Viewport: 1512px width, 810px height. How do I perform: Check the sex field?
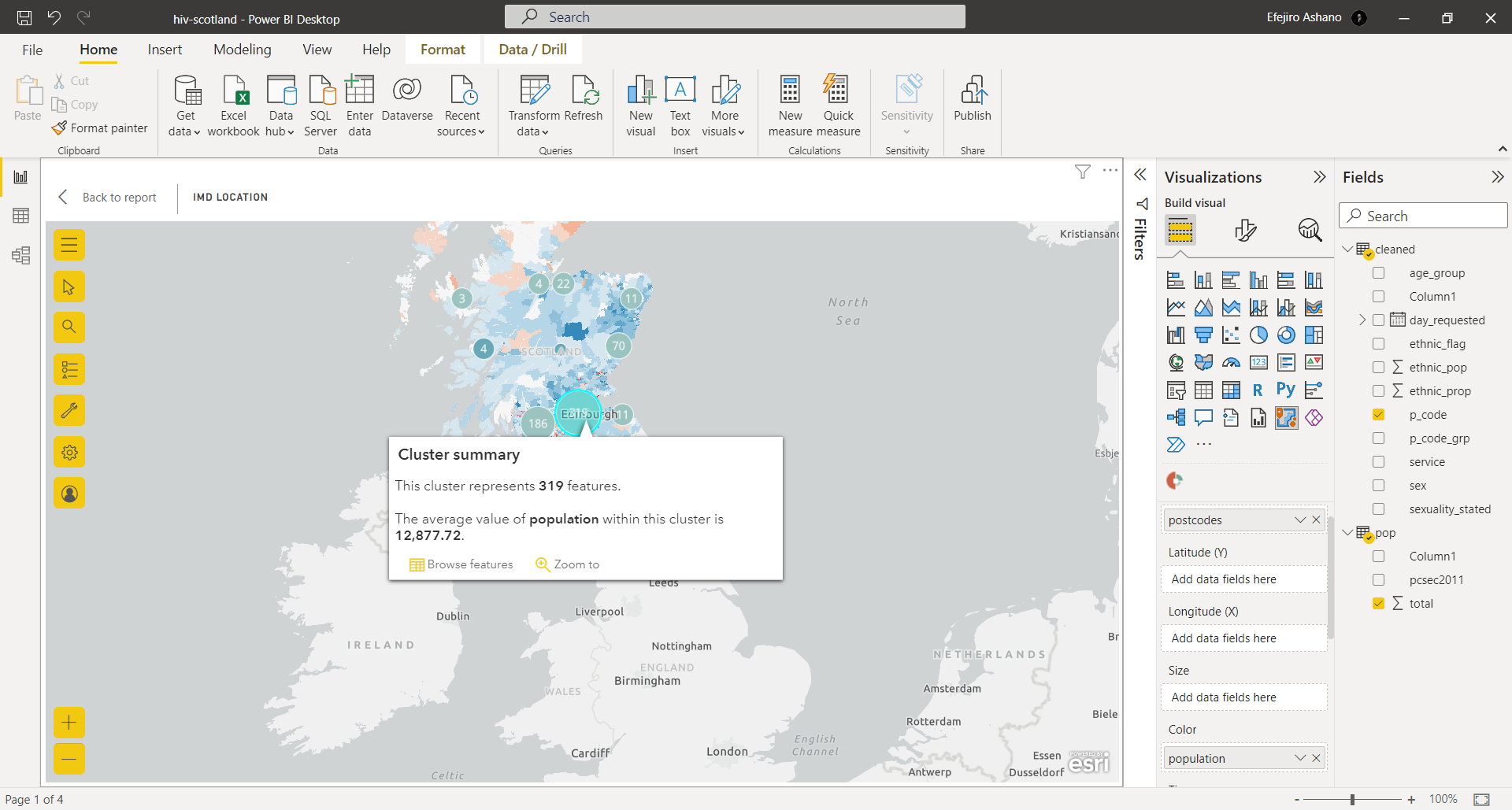[1378, 486]
